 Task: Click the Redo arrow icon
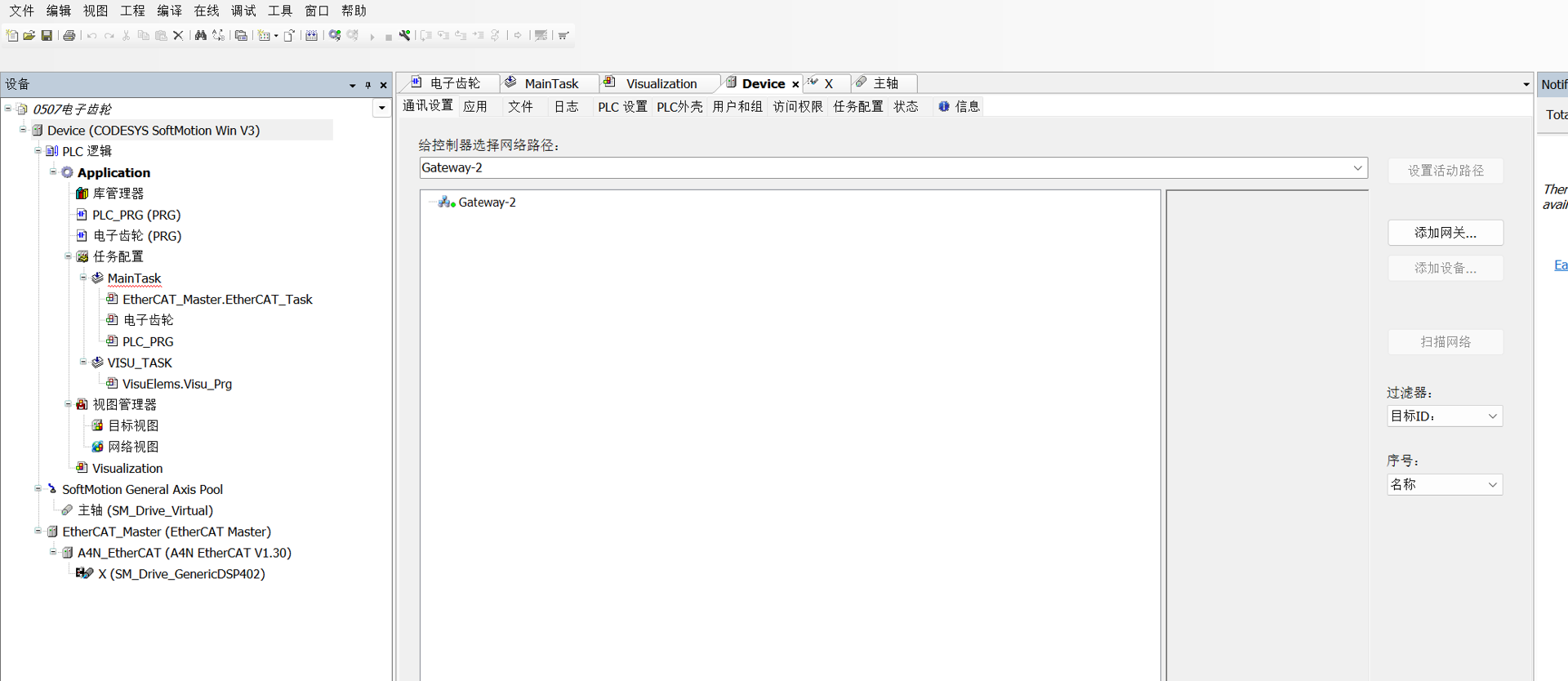(x=109, y=36)
